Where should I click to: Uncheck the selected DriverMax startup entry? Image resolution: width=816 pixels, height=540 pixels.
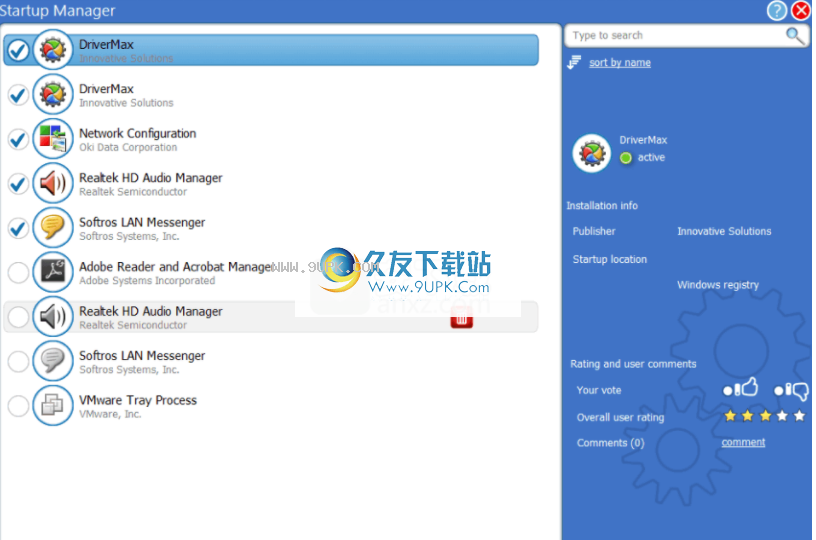[x=18, y=50]
